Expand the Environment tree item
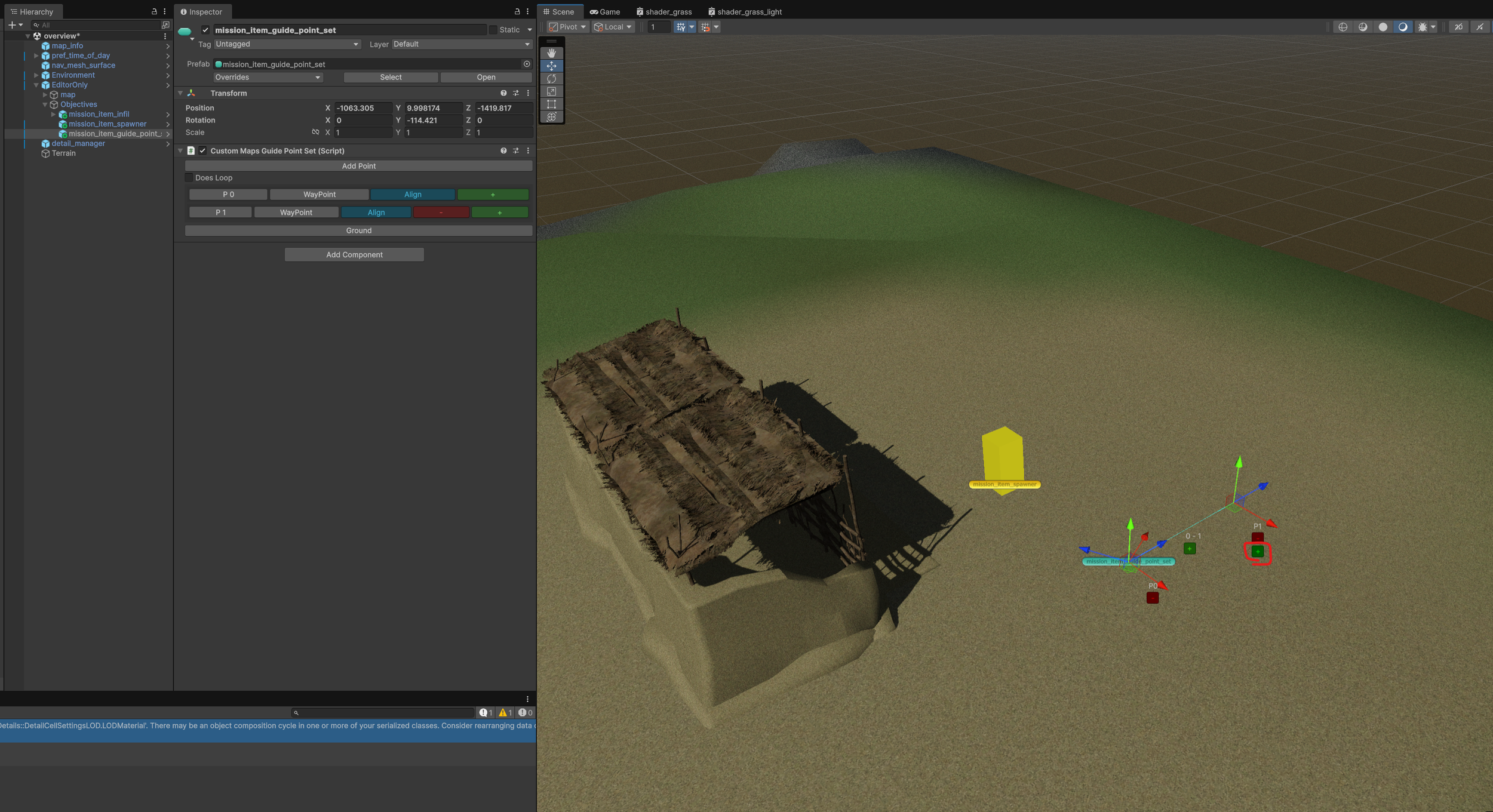 point(36,75)
